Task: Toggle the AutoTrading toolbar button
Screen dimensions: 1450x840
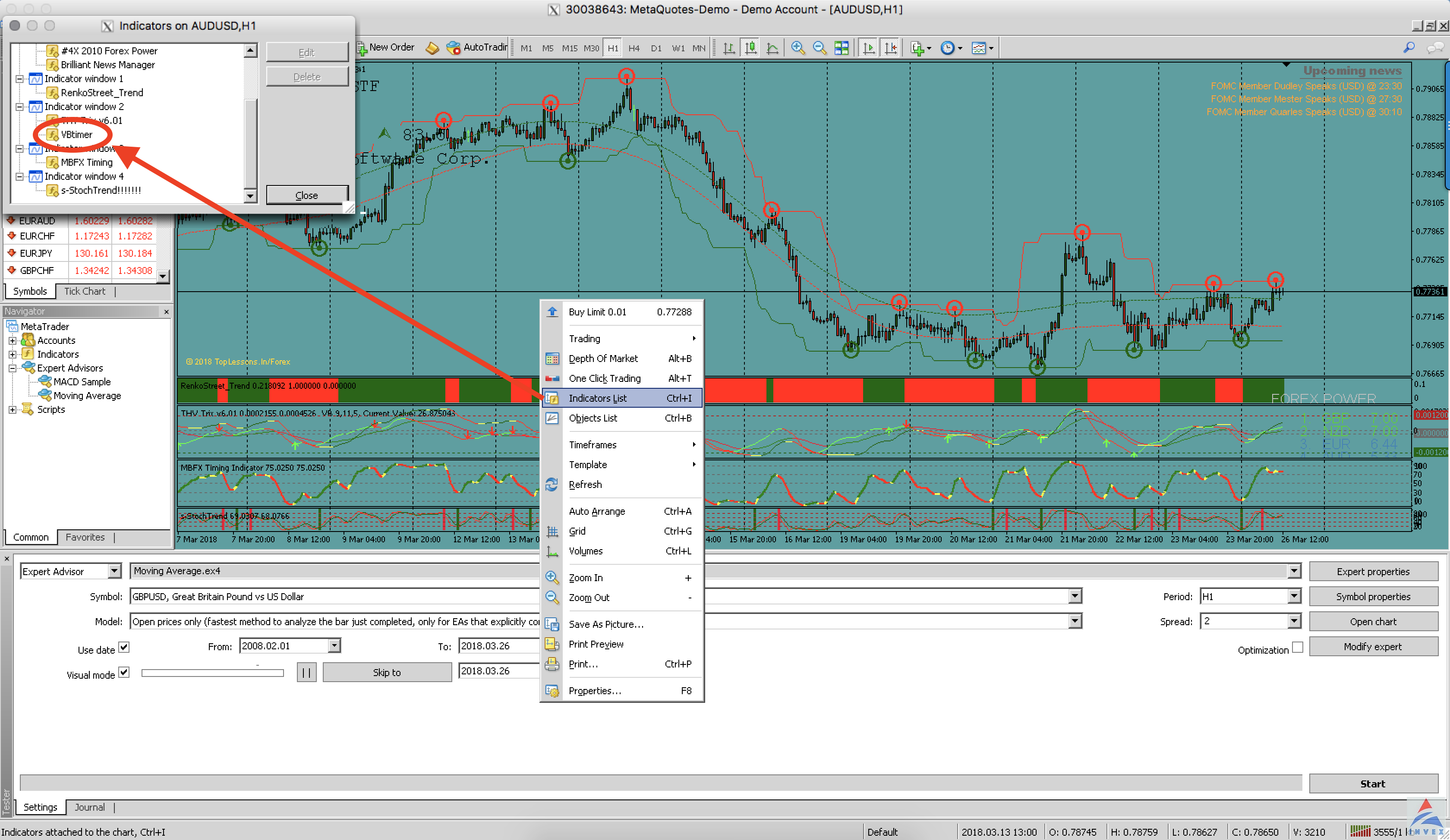Action: 477,47
